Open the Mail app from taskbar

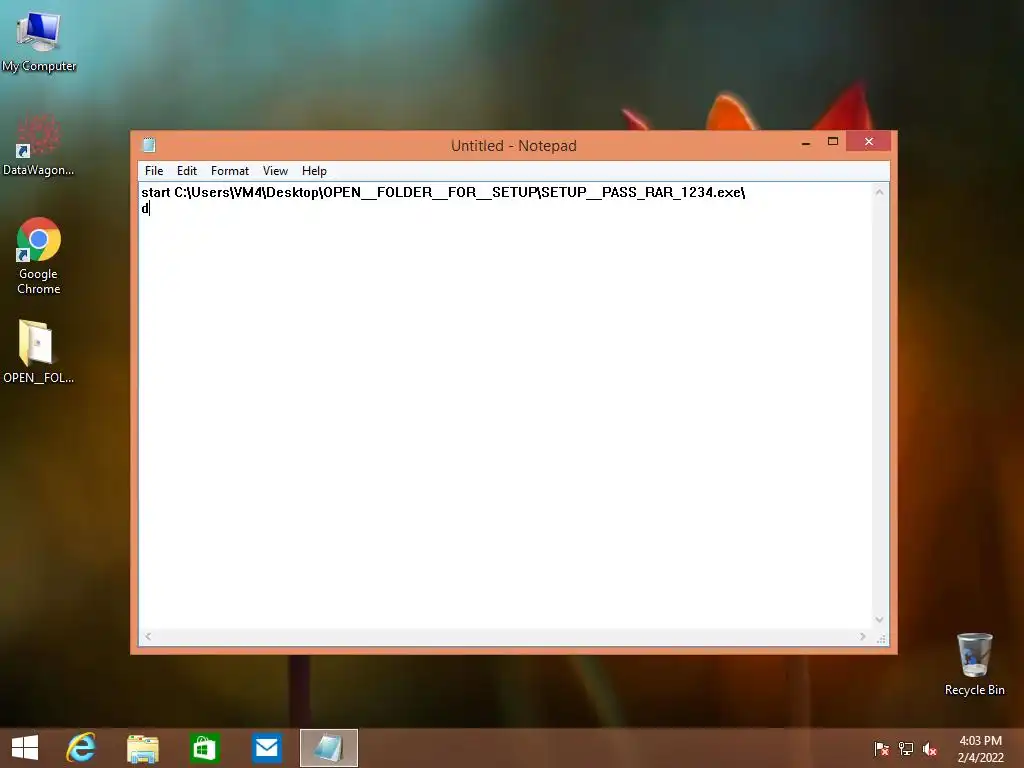point(266,748)
